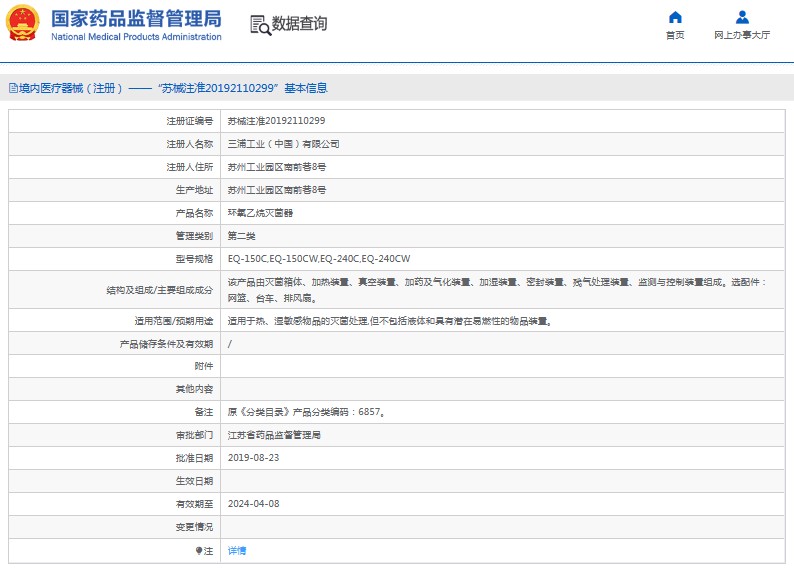Click the 数据查询 label
Screen dimensions: 794x572
[x=299, y=24]
